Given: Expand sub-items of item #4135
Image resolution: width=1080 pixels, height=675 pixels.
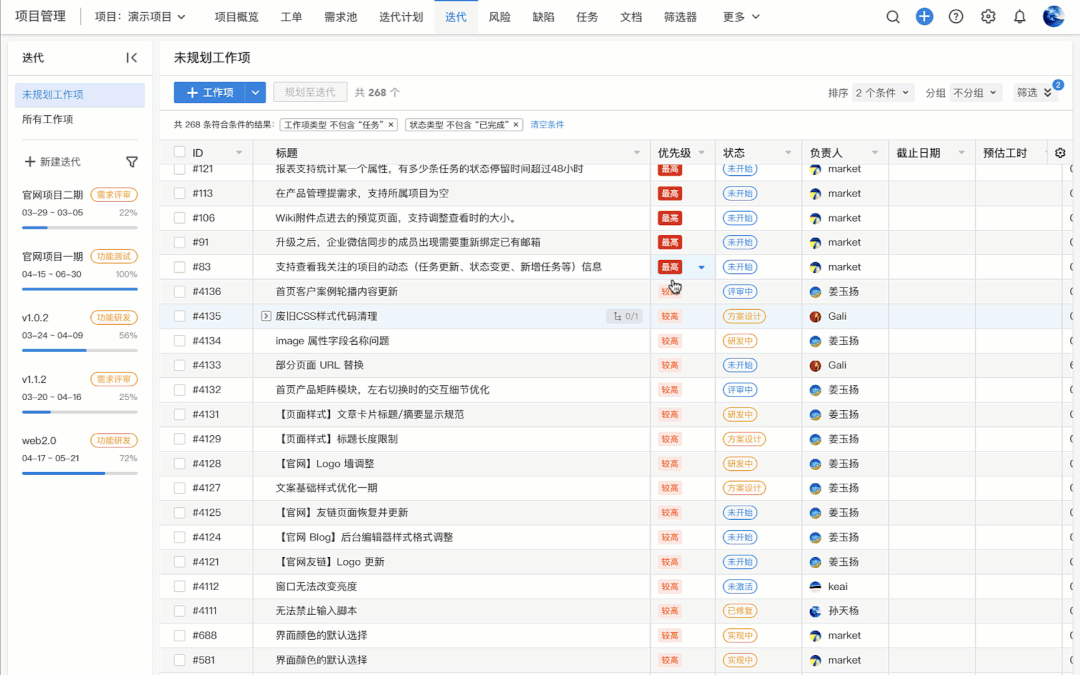Looking at the screenshot, I should (266, 316).
